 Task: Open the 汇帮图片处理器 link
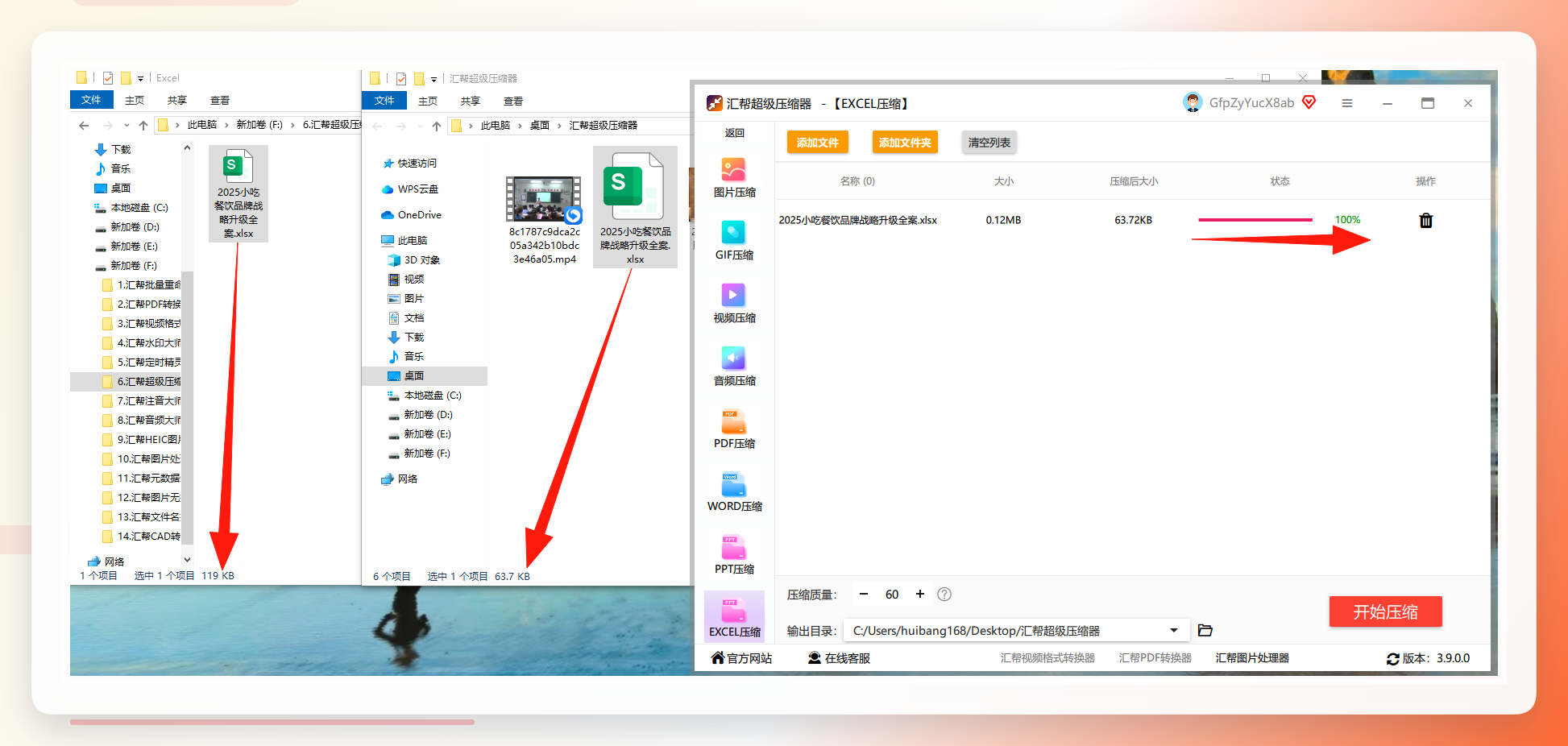(x=1252, y=658)
